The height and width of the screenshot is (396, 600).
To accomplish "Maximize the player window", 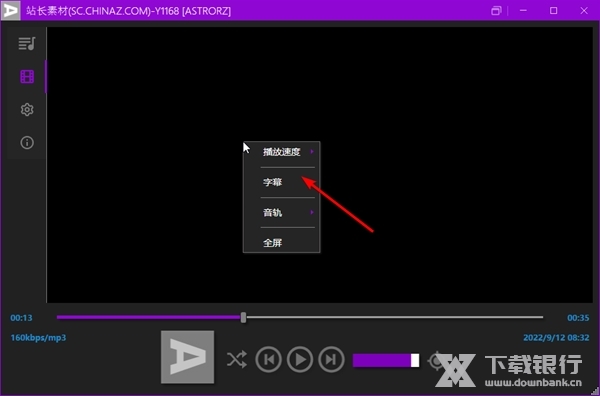I will pyautogui.click(x=553, y=11).
